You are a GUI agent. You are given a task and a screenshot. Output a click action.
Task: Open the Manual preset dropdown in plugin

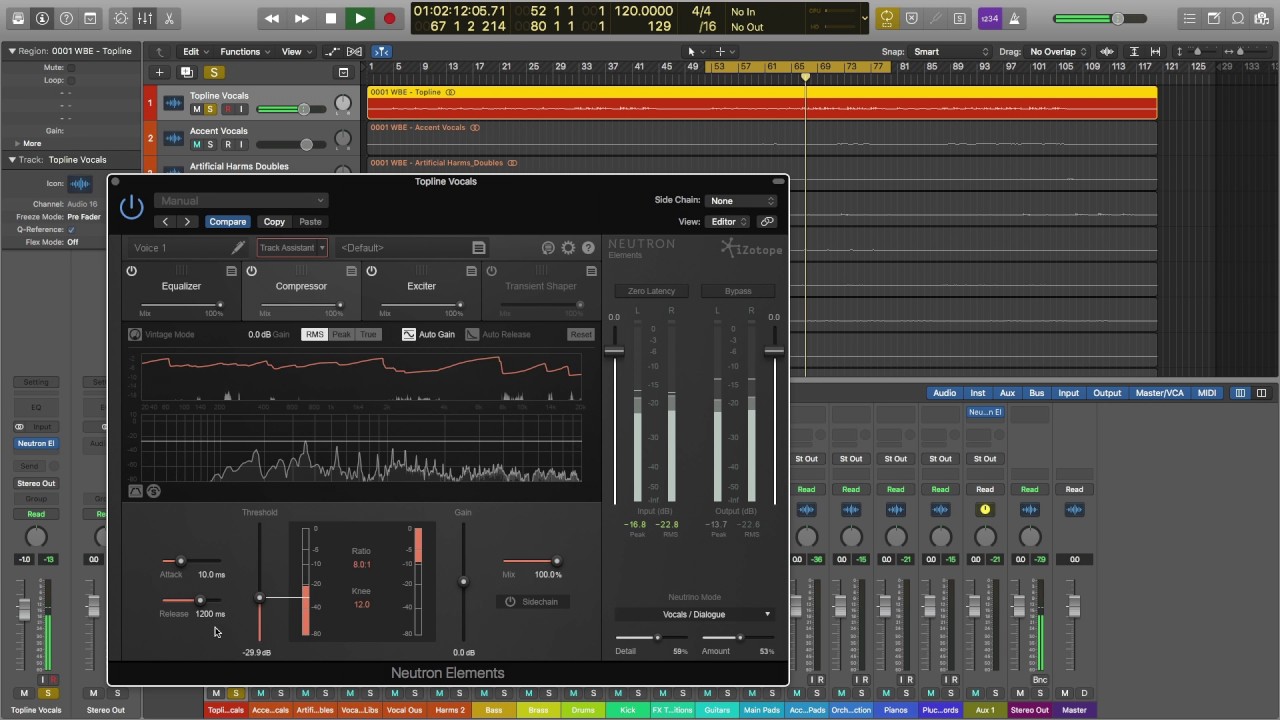pyautogui.click(x=240, y=201)
